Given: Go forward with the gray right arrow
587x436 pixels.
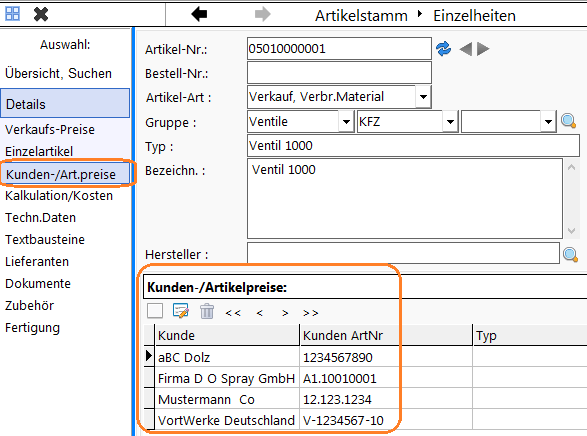Looking at the screenshot, I should pos(262,15).
